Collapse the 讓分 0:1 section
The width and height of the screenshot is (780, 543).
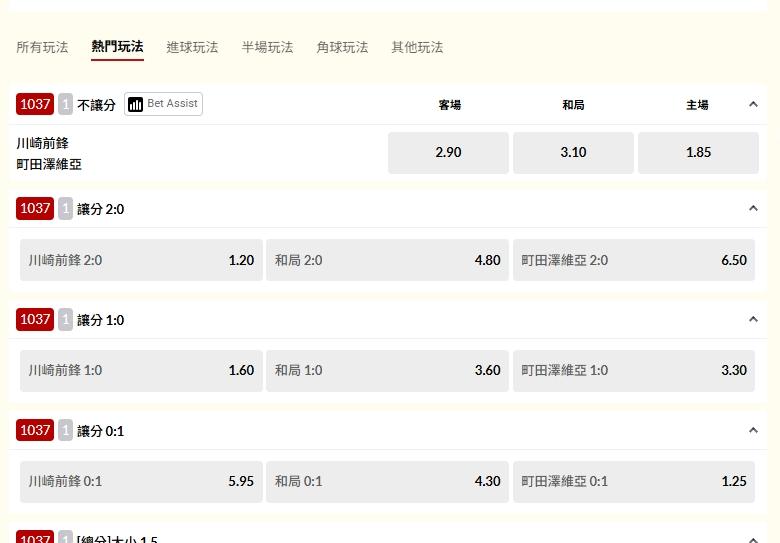(753, 430)
